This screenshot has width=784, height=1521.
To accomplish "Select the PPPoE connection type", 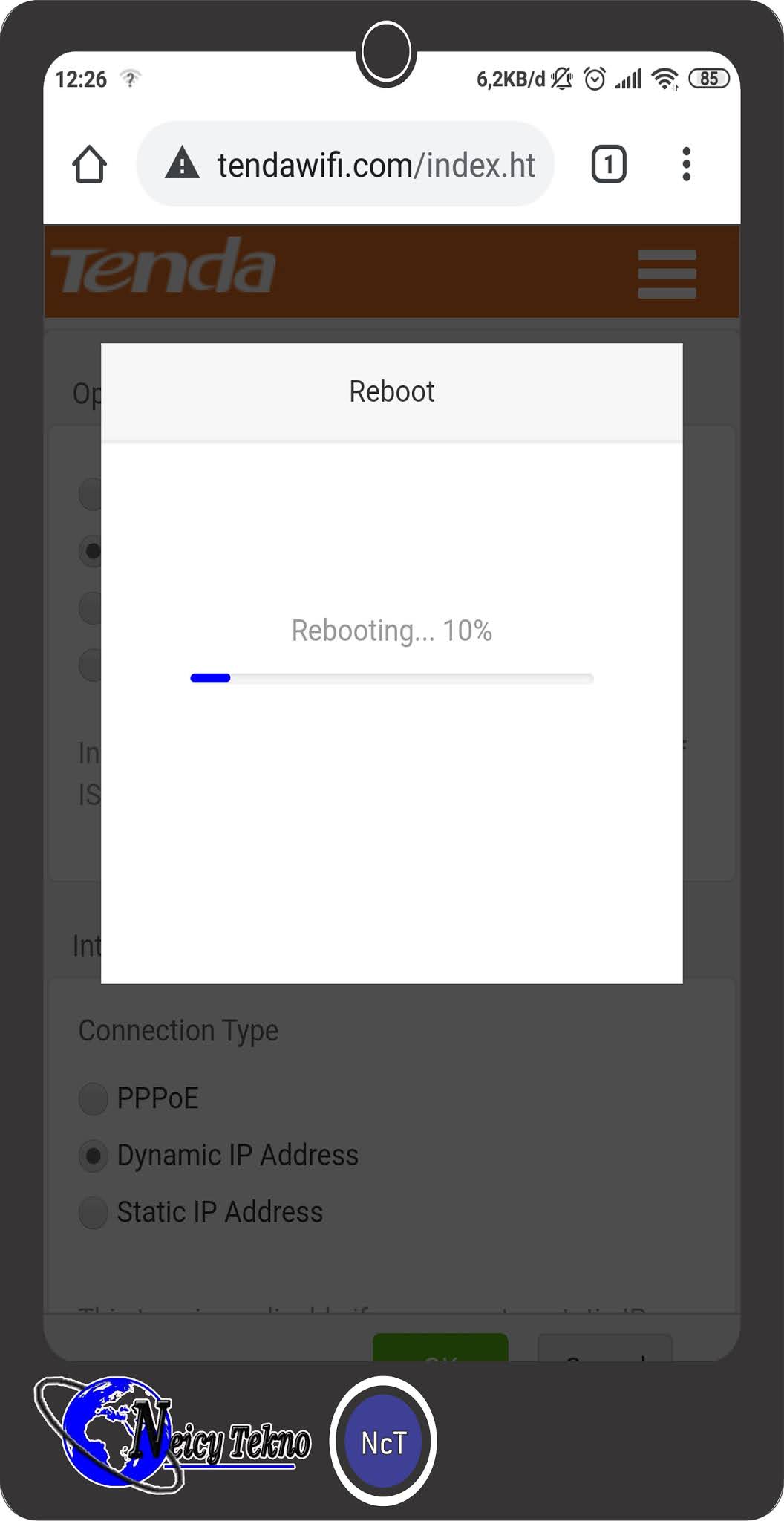I will (94, 1098).
